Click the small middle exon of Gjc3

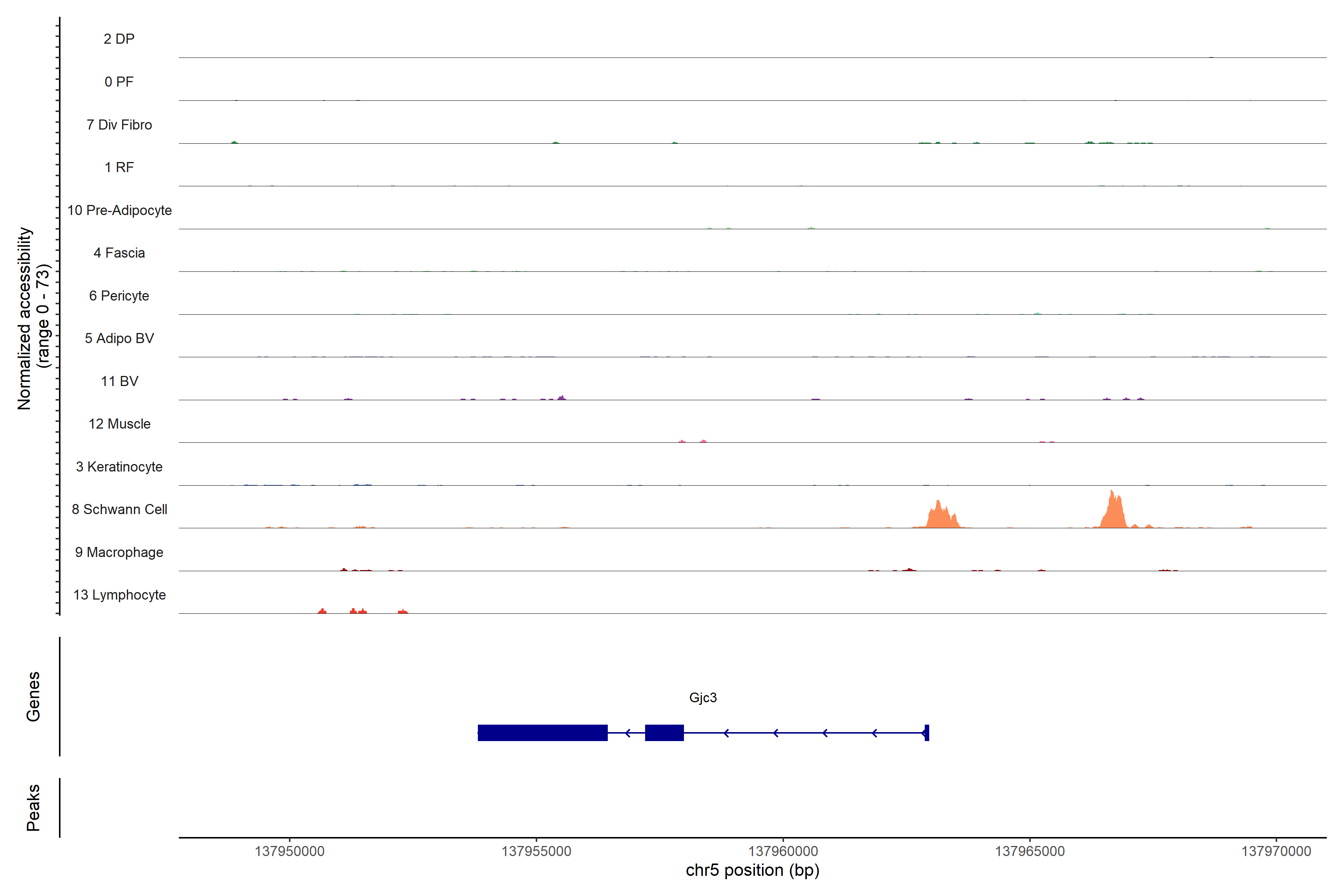(664, 732)
